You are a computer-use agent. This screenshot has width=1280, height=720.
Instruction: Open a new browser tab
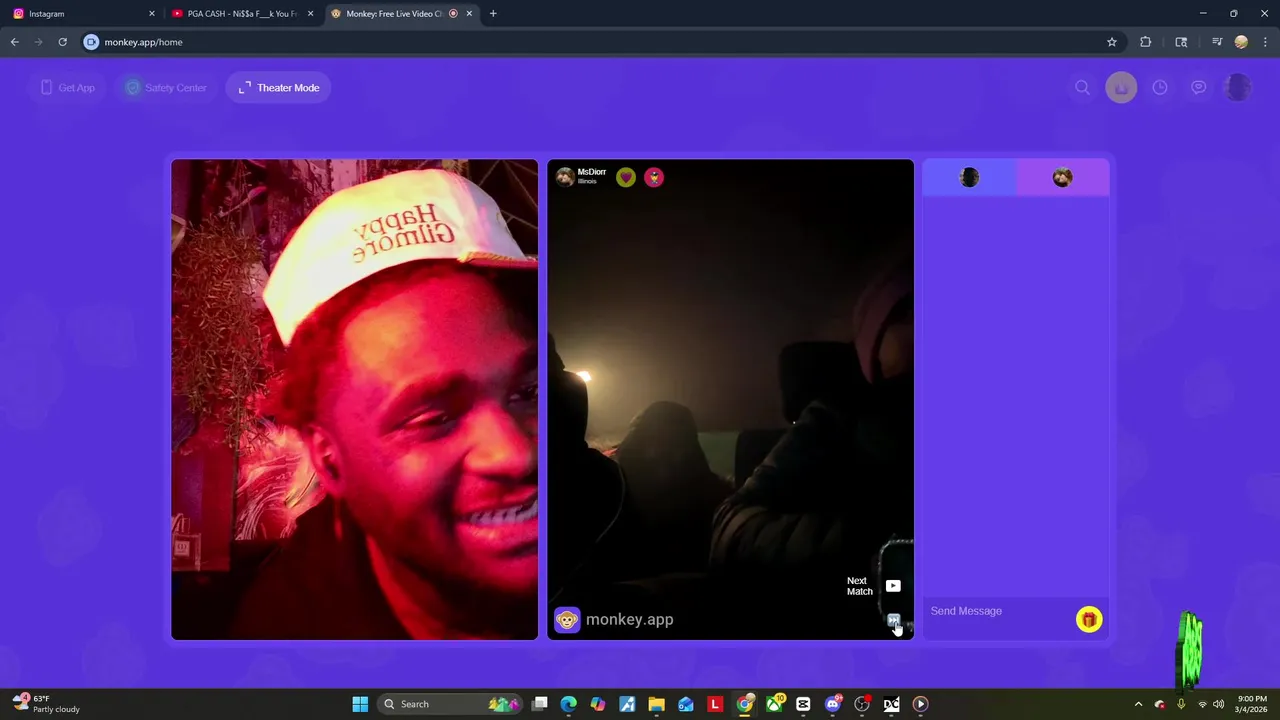click(x=493, y=14)
